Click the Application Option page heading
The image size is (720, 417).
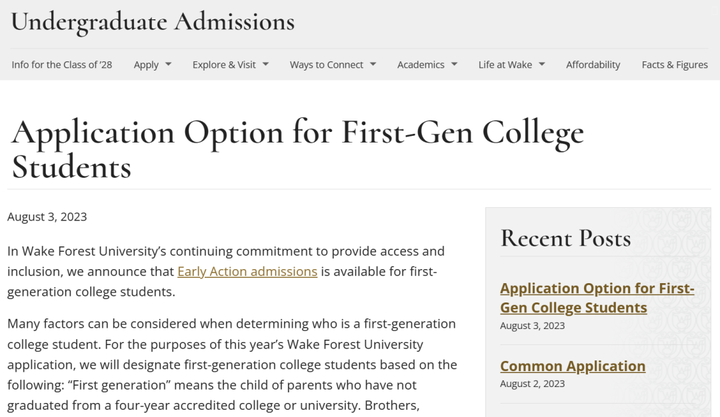click(x=296, y=148)
